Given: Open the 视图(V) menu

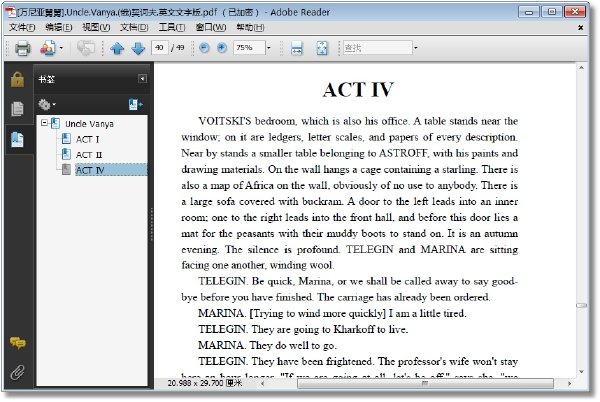Looking at the screenshot, I should 96,27.
